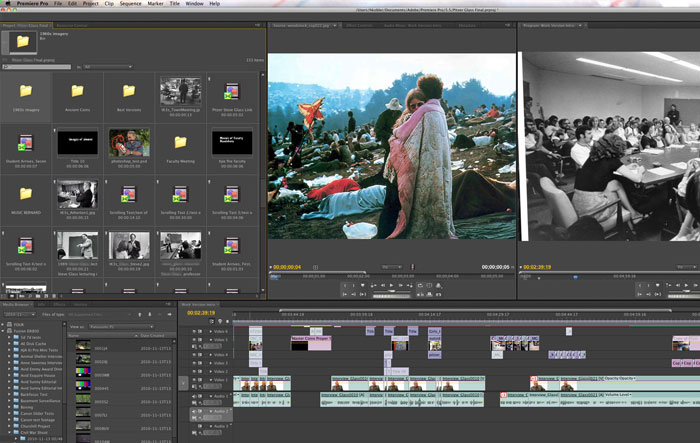Toggle loop playback in the Source monitor
The image size is (700, 443).
[420, 285]
